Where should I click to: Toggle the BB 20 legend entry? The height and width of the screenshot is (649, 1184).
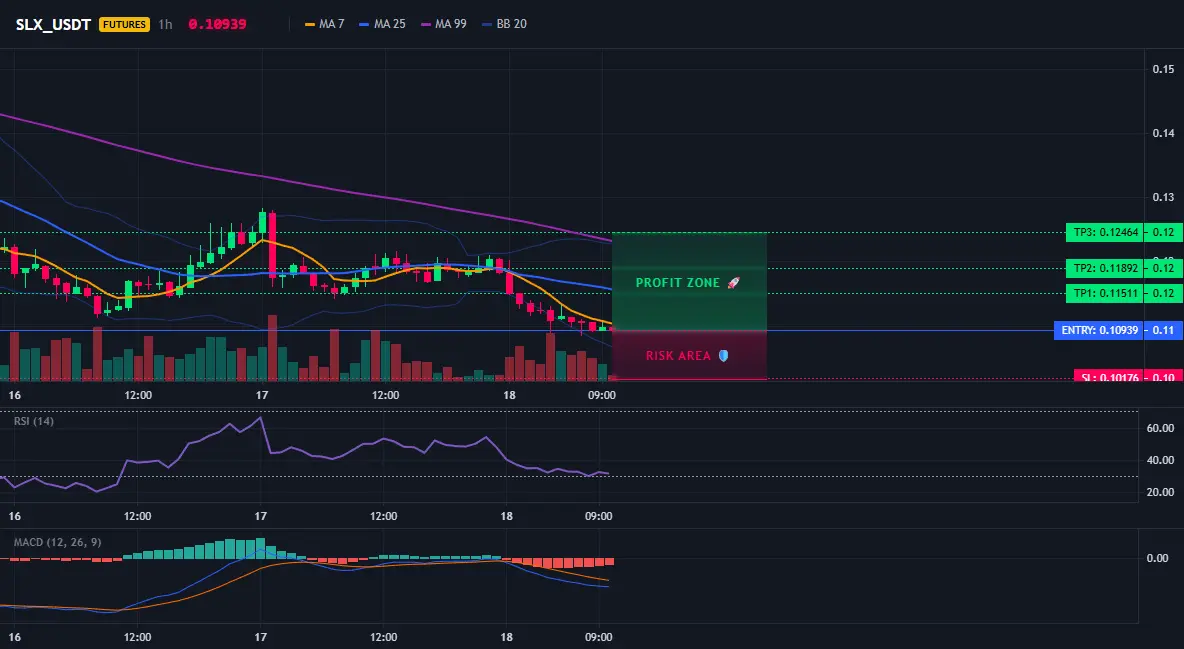click(x=504, y=24)
